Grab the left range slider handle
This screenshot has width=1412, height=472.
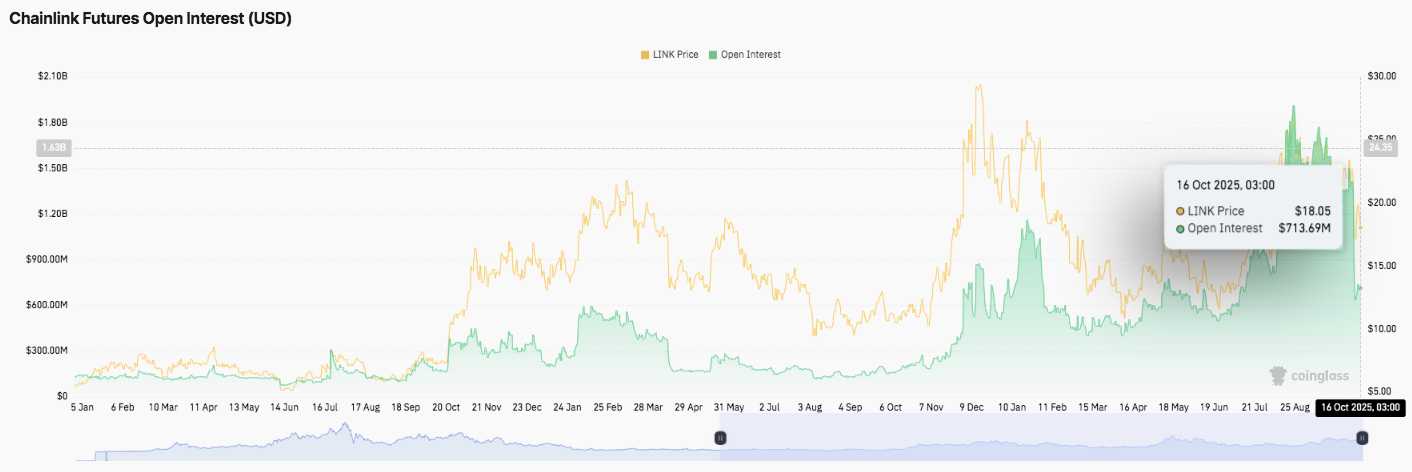point(719,438)
